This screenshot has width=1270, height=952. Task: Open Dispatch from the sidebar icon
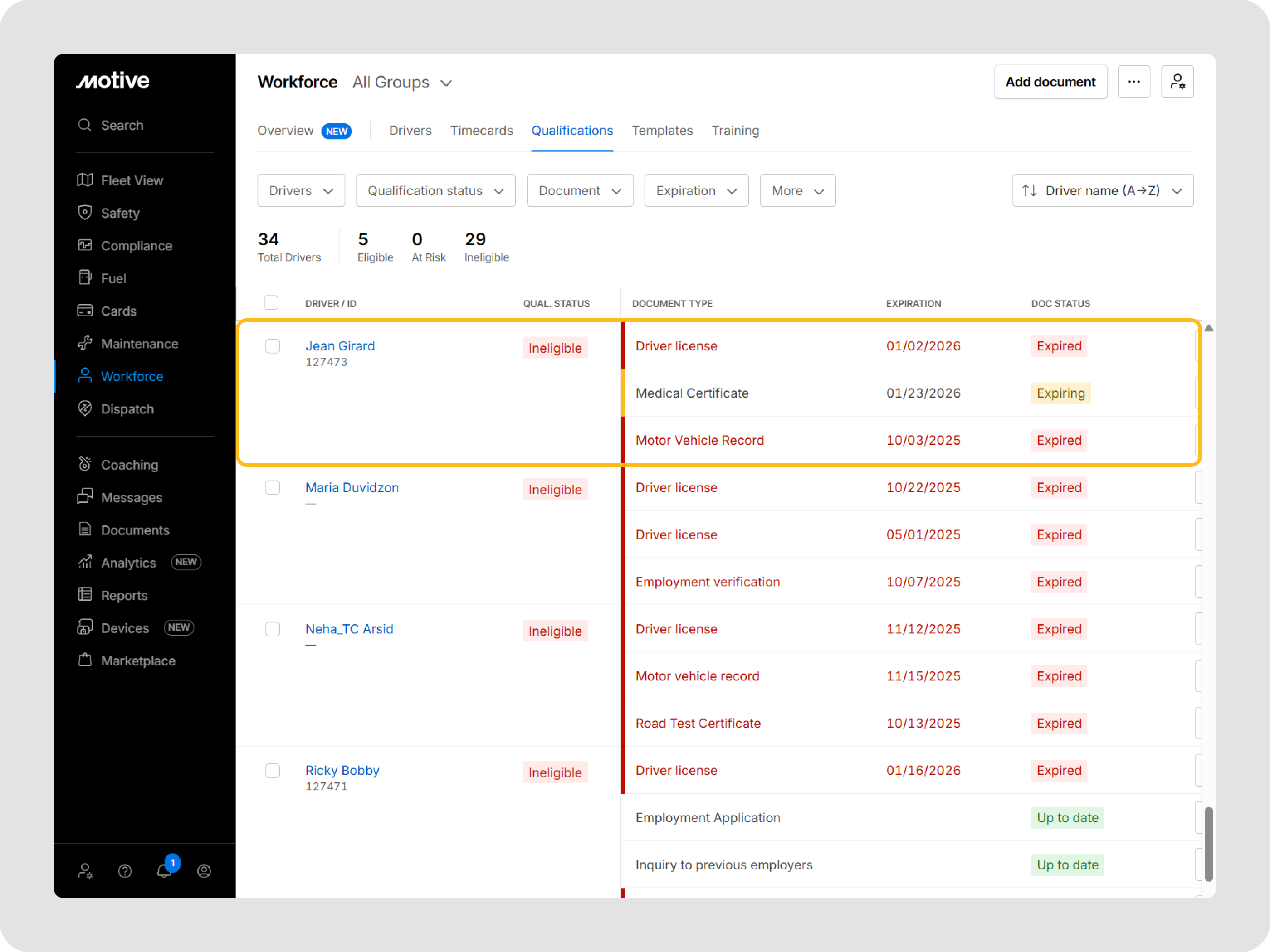[85, 408]
